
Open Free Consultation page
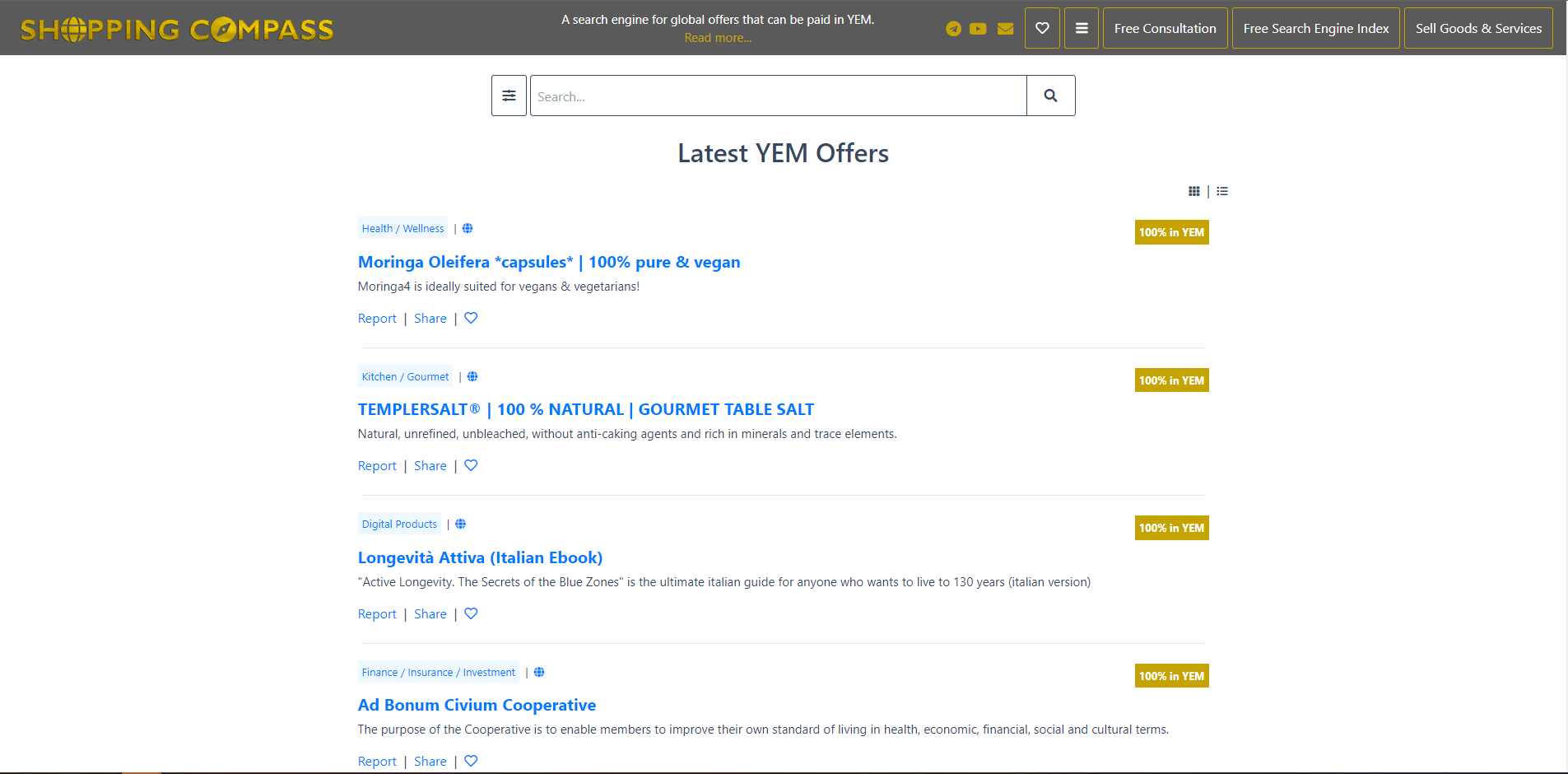point(1165,28)
